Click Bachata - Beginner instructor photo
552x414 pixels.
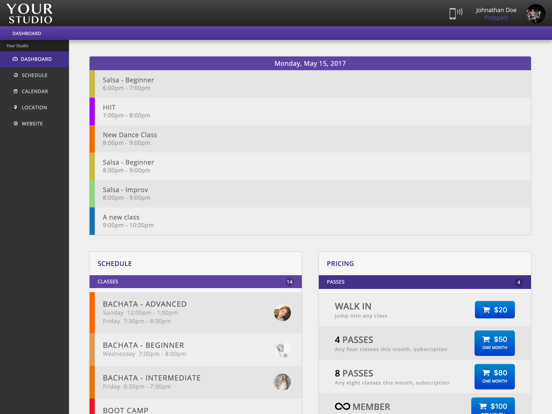282,350
